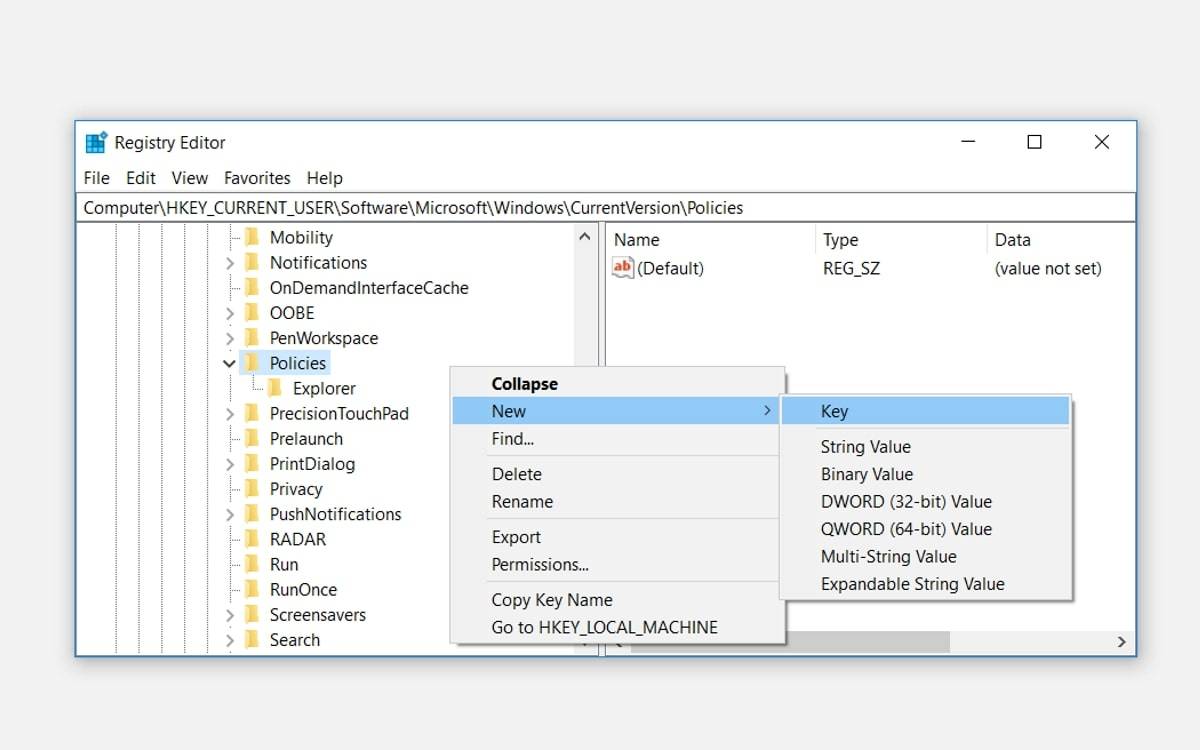Select Key from the New submenu

click(x=834, y=410)
